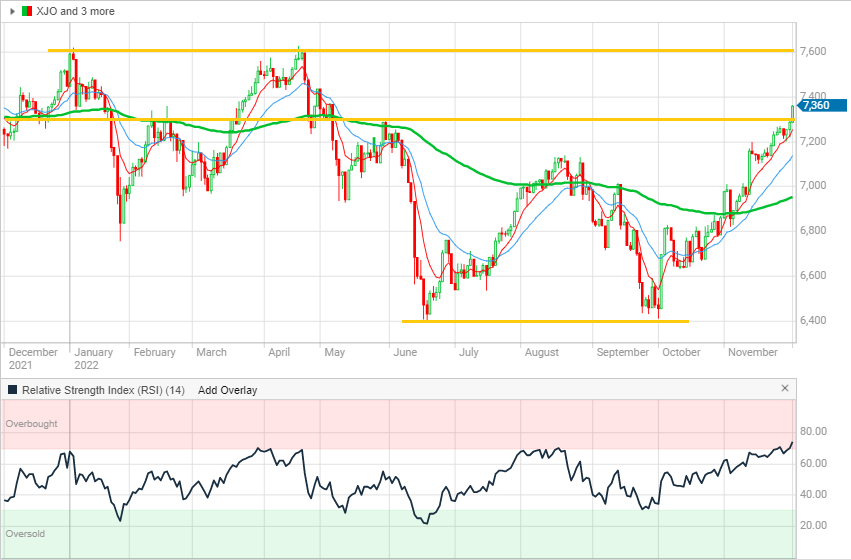Close the RSI indicator panel
Viewport: 851px width, 560px height.
(x=785, y=389)
